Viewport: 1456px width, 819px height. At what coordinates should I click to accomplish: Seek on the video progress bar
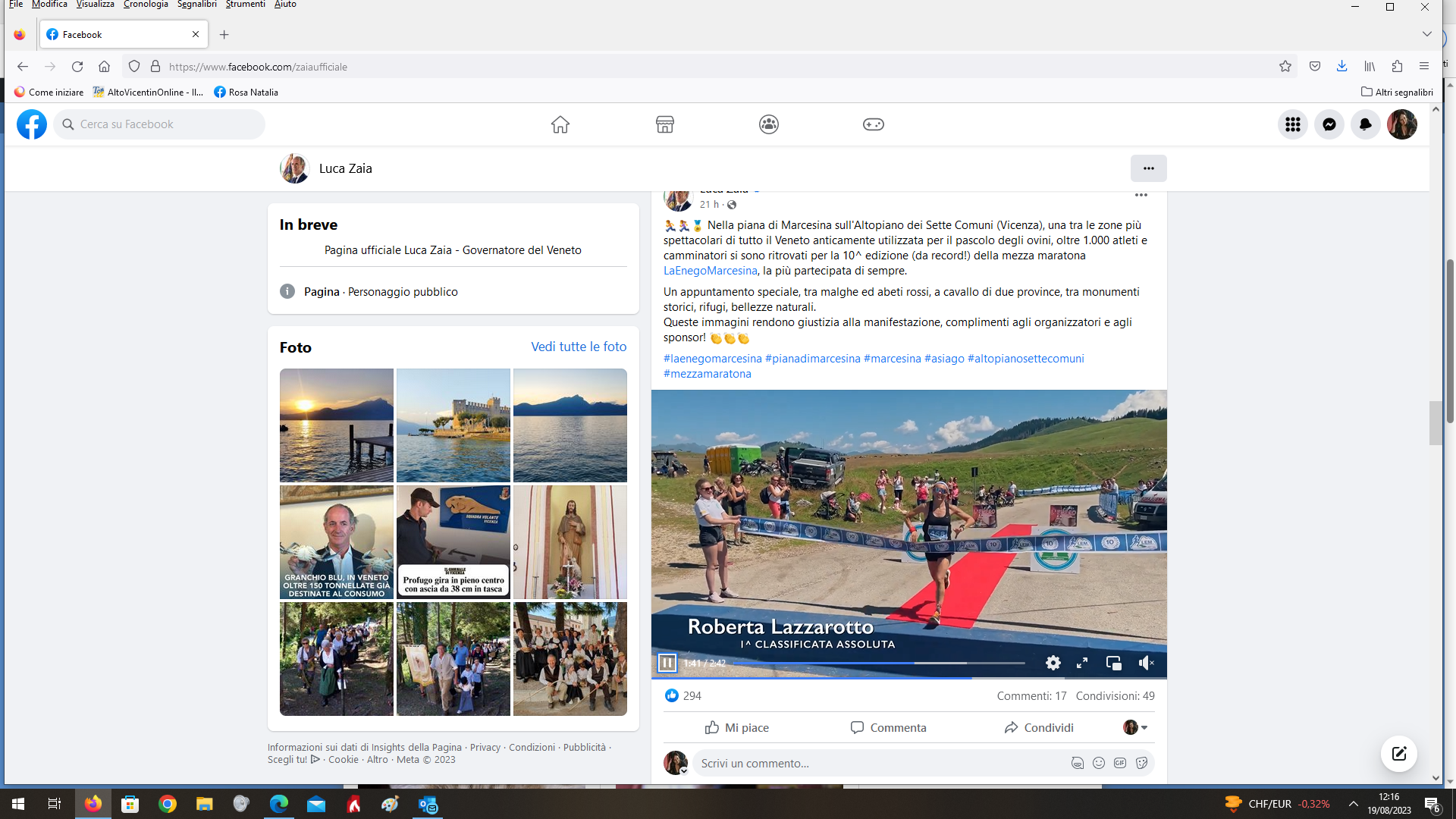pyautogui.click(x=878, y=664)
